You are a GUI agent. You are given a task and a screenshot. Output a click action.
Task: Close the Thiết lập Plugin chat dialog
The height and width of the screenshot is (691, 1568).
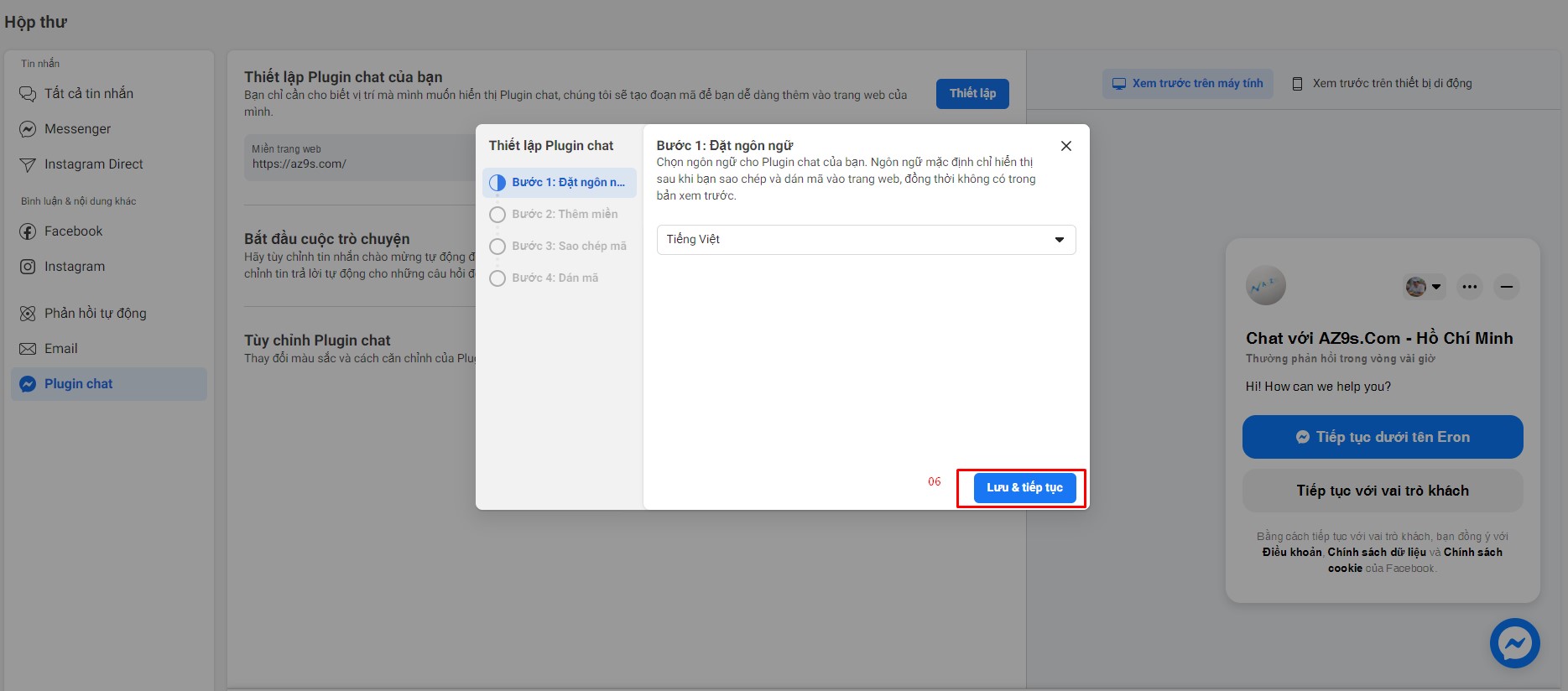tap(1065, 146)
